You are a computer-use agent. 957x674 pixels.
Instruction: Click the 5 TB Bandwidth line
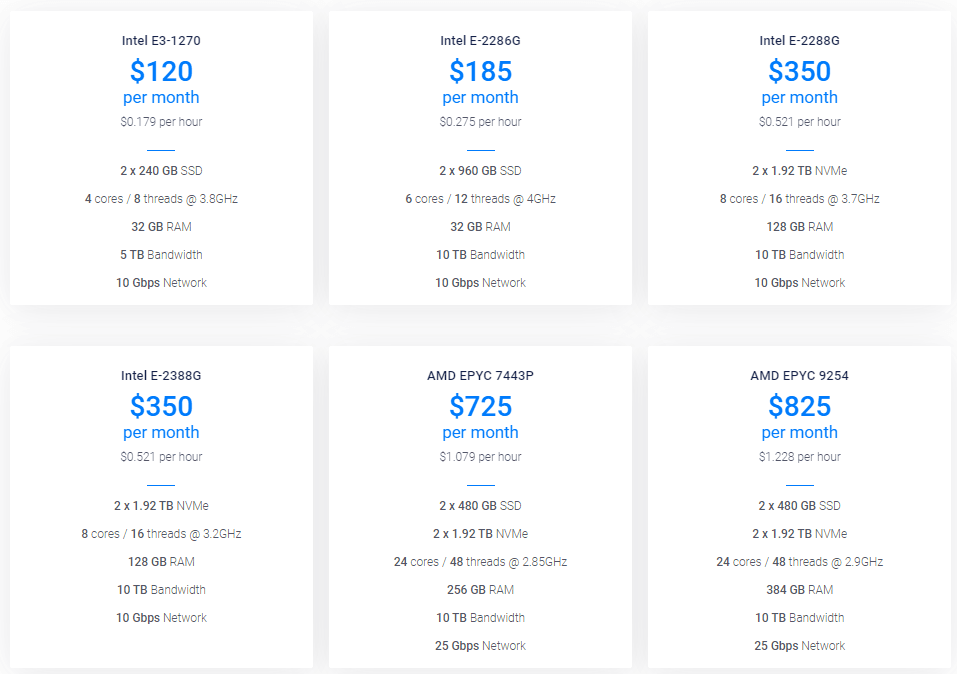161,255
